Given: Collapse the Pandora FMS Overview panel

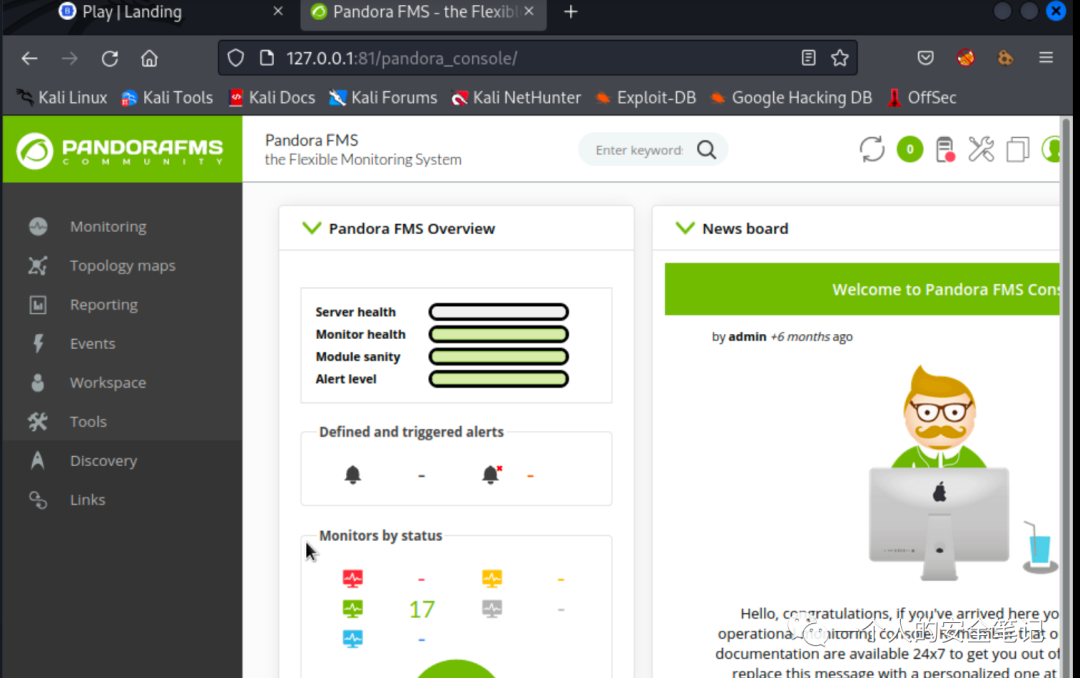Looking at the screenshot, I should click(x=312, y=228).
